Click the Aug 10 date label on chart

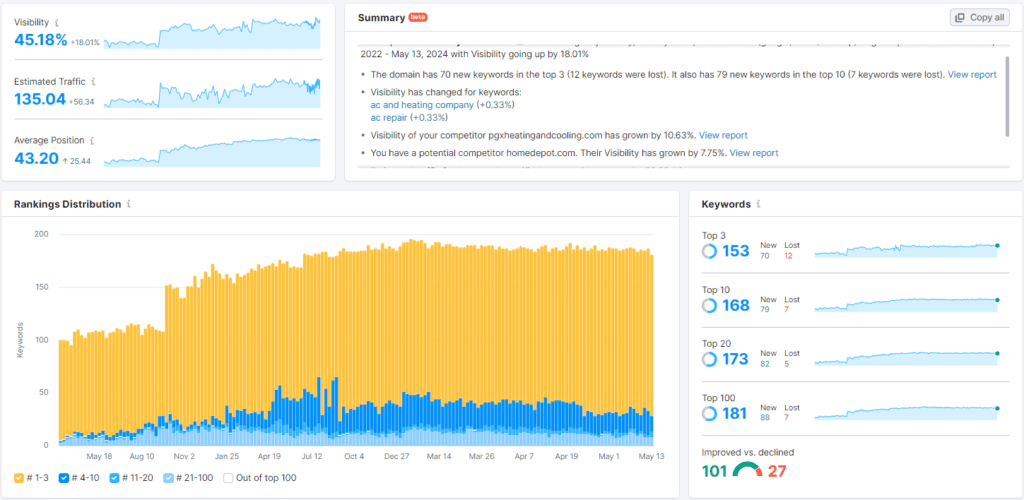(142, 456)
